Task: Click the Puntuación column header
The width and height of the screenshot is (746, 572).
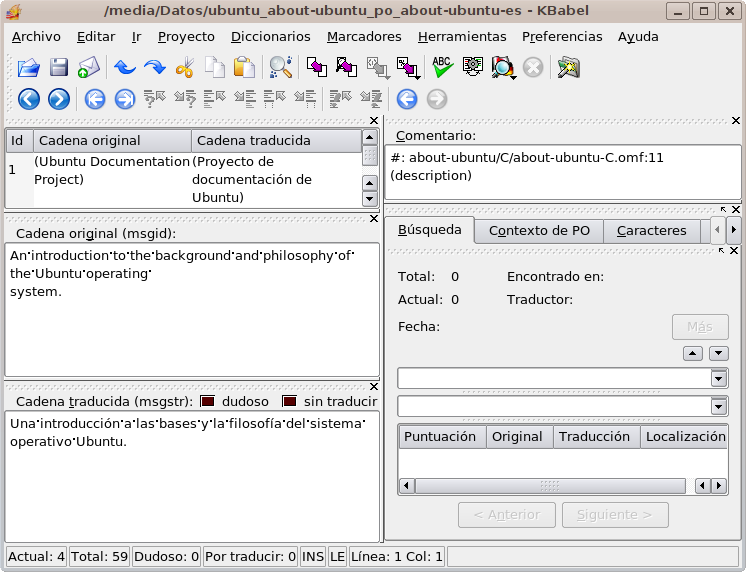Action: click(442, 437)
